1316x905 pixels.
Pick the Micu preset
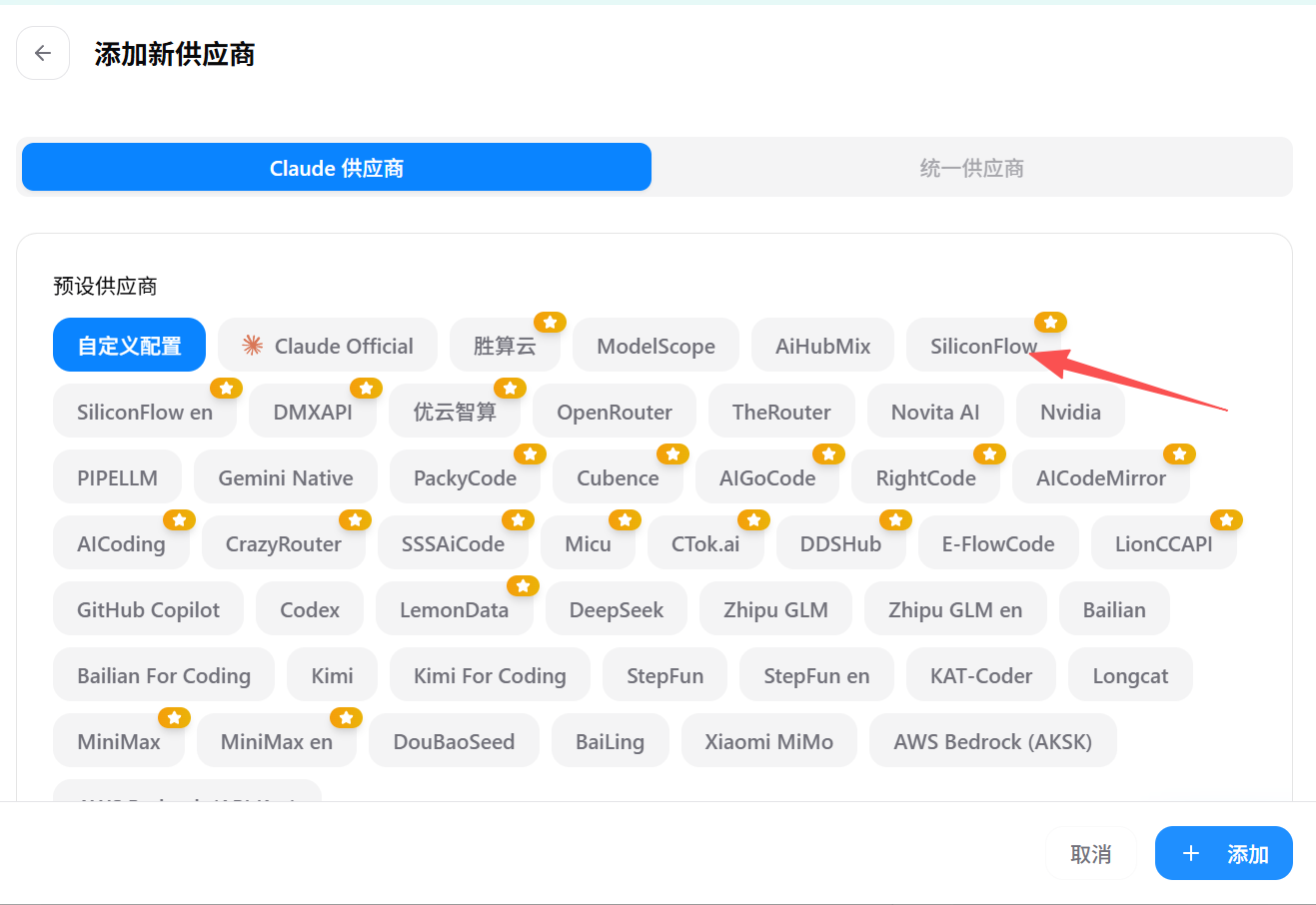coord(588,543)
